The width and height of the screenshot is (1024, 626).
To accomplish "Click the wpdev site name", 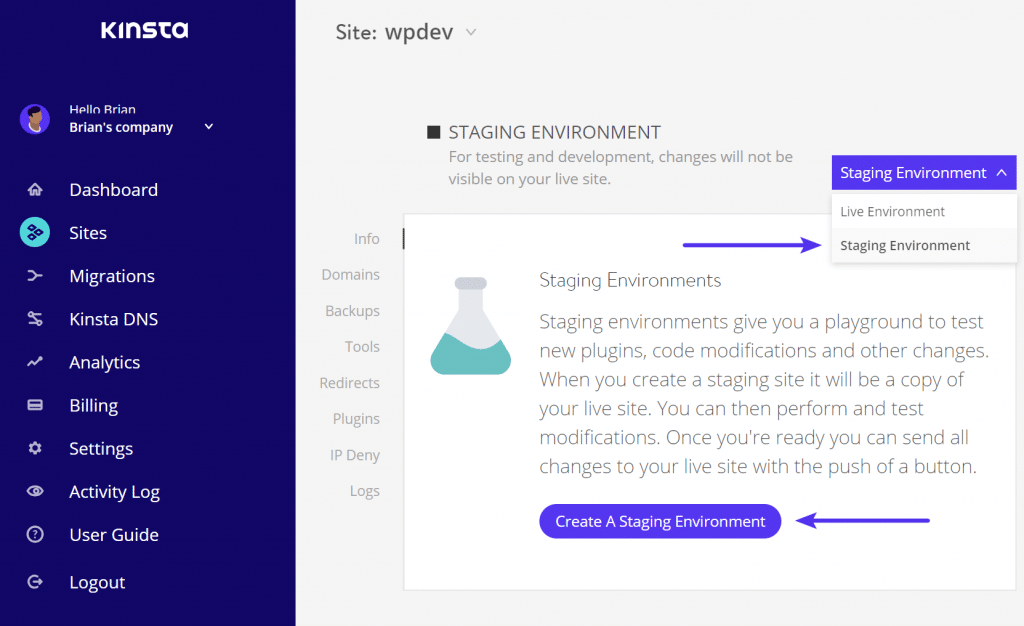I will click(x=419, y=32).
